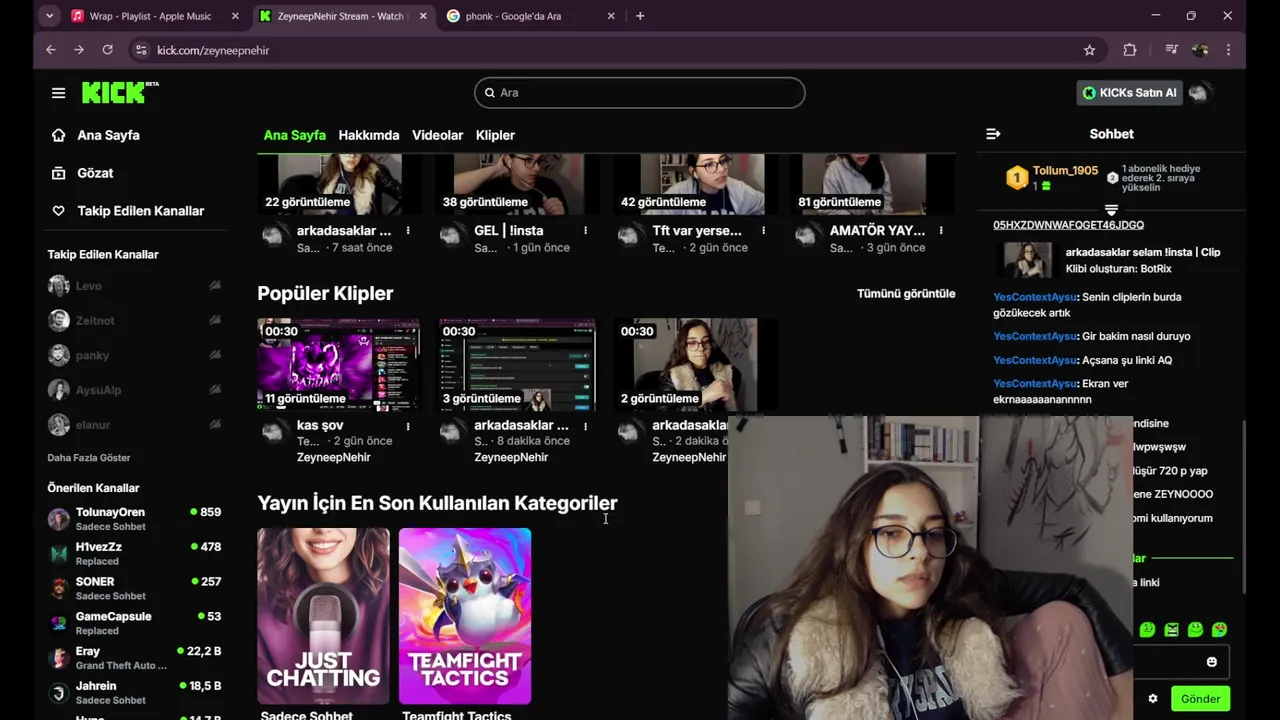
Task: Open ZeyneepNehir link under kas şov
Action: point(333,457)
